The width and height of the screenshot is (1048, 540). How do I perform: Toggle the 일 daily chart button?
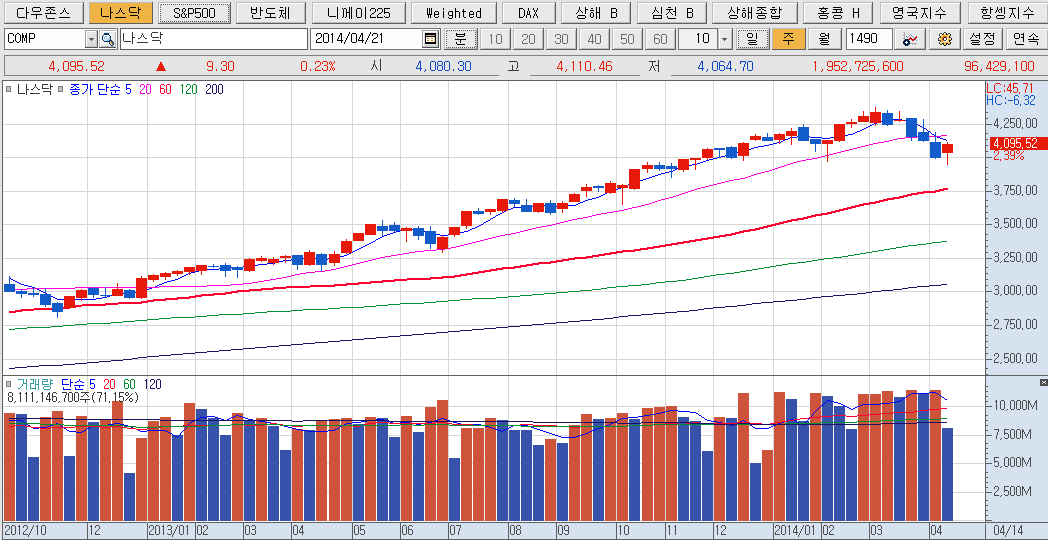[753, 39]
